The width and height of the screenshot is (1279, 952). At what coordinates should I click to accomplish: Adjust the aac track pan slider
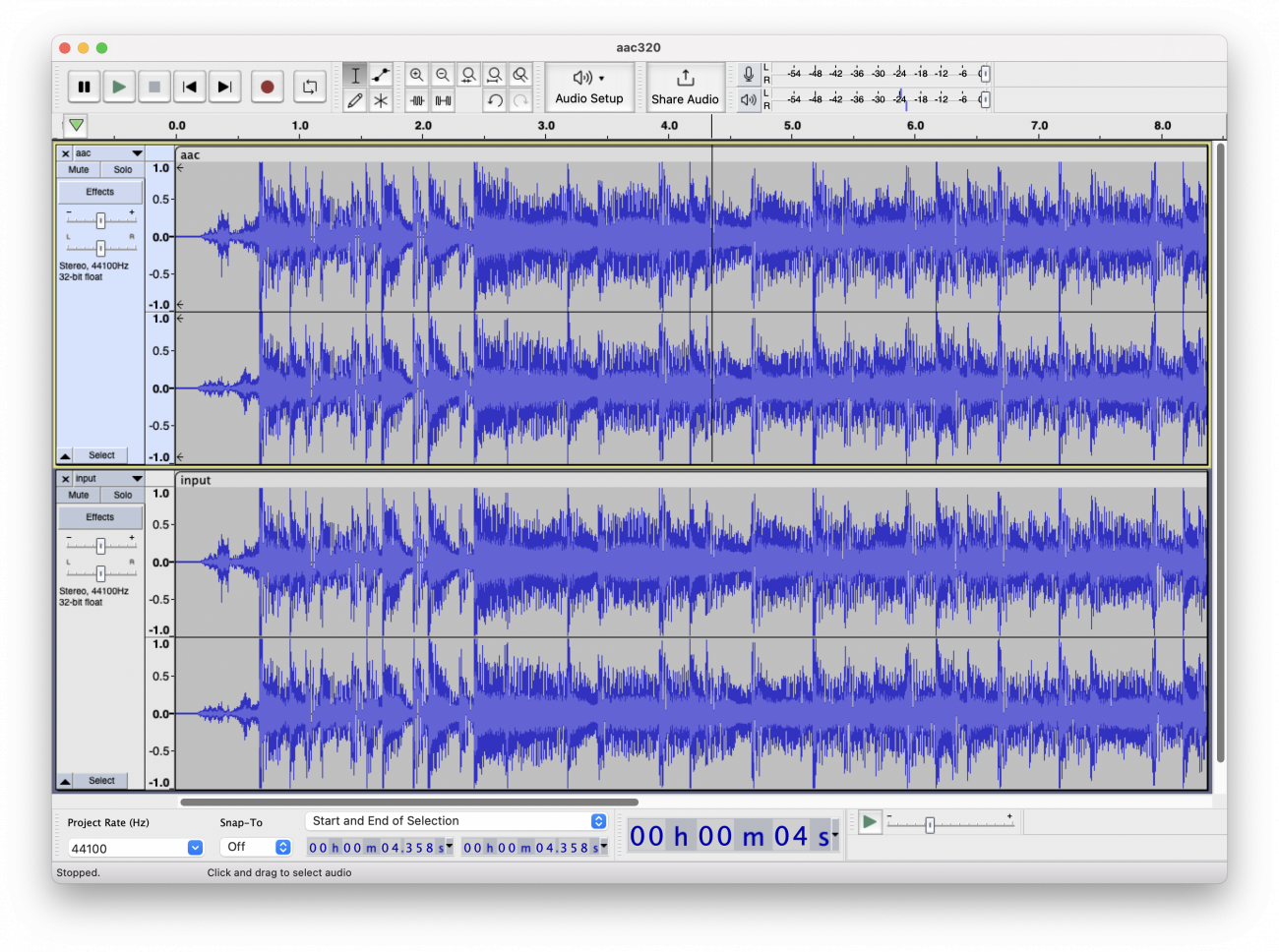[x=100, y=248]
